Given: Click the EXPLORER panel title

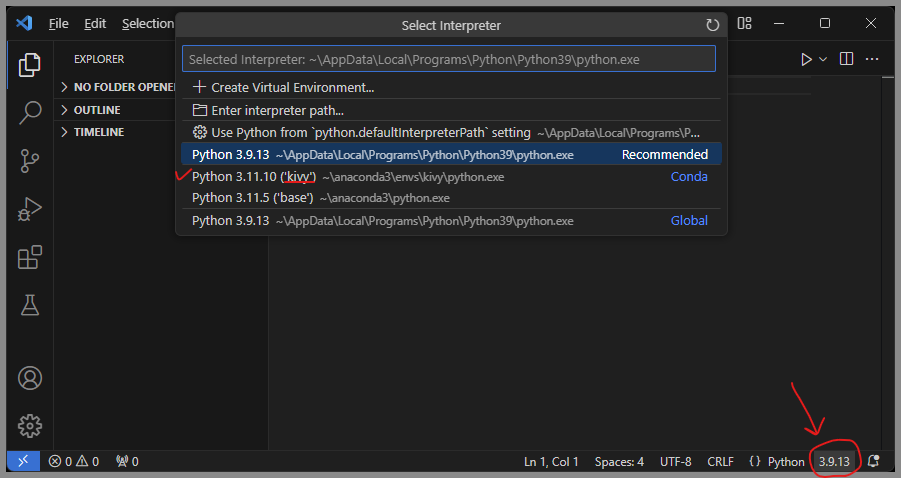Looking at the screenshot, I should coord(99,59).
